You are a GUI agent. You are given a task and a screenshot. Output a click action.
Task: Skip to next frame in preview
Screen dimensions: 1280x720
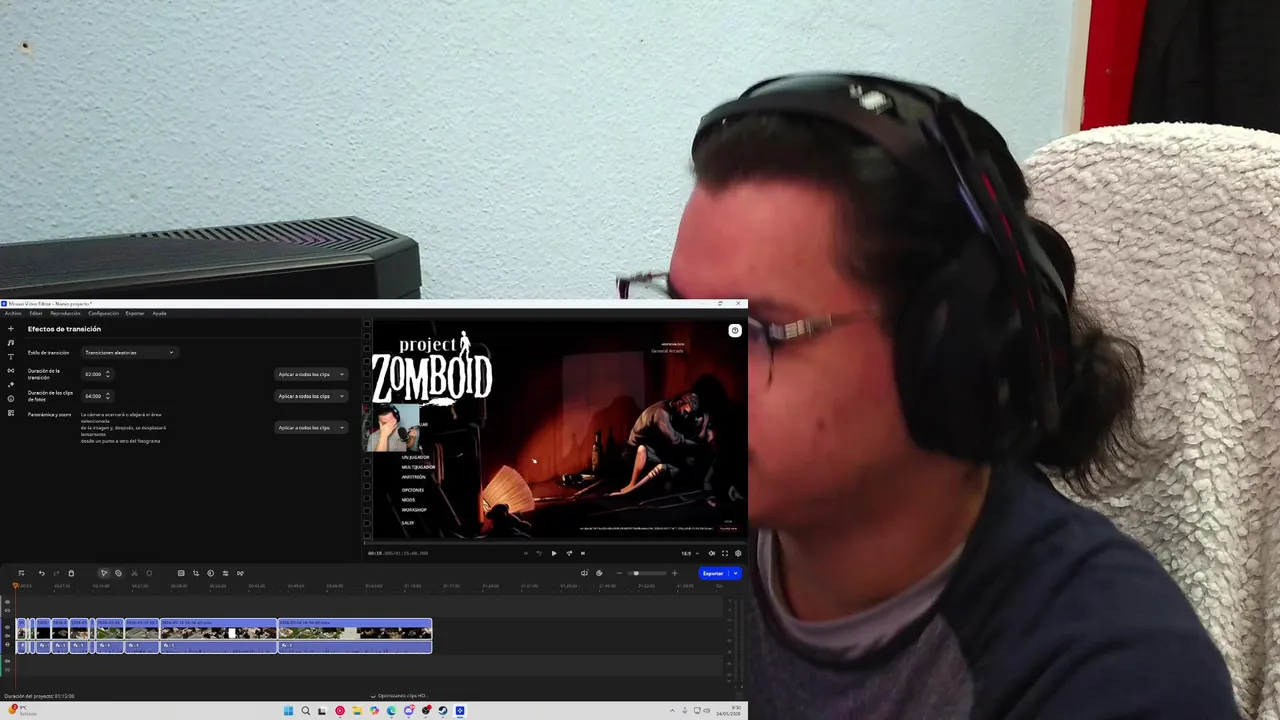[569, 553]
